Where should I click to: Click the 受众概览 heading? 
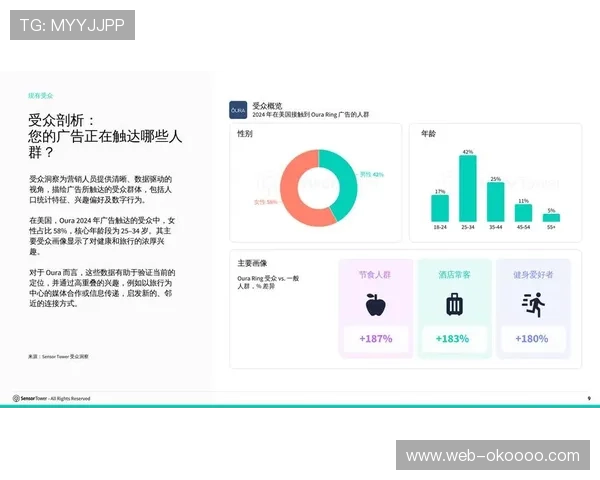(x=267, y=106)
